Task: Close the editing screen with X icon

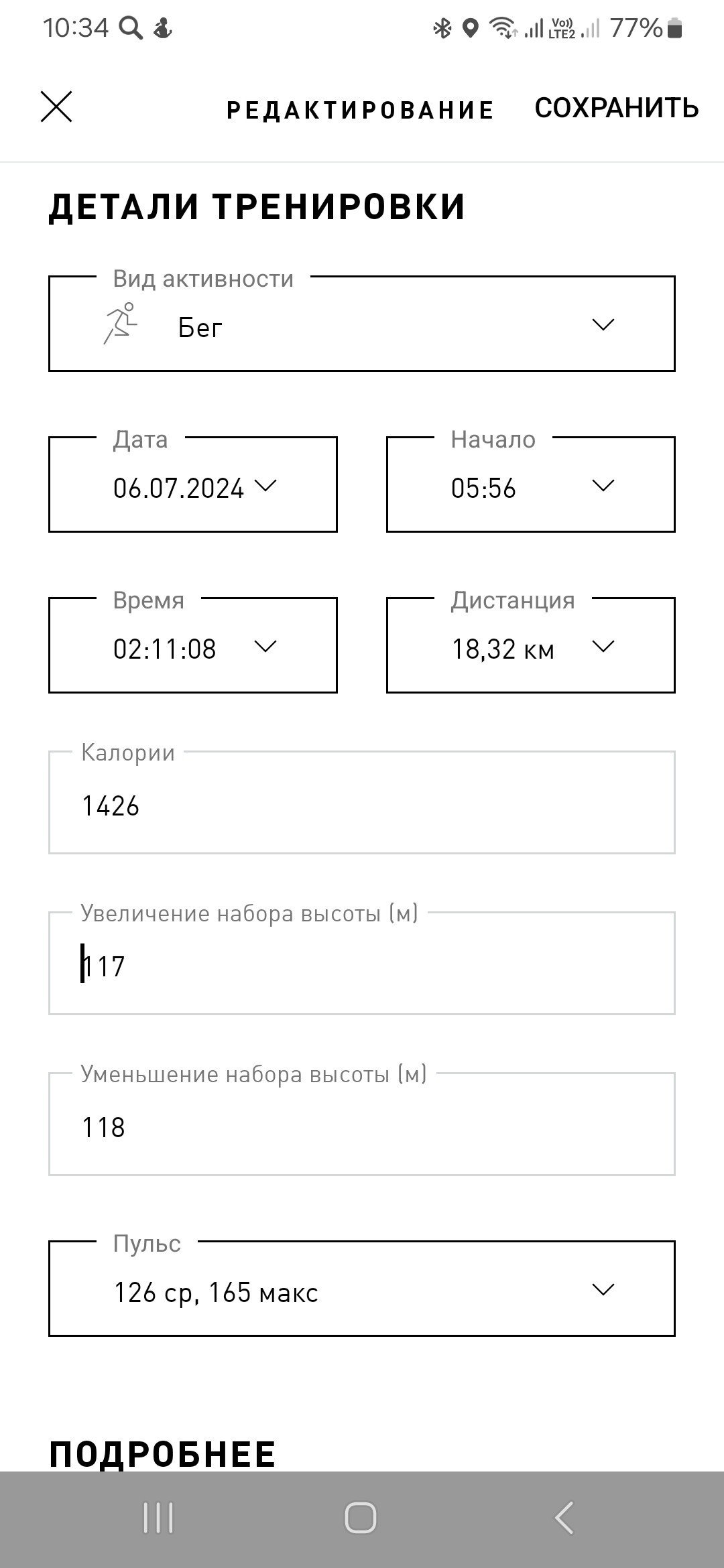Action: click(56, 107)
